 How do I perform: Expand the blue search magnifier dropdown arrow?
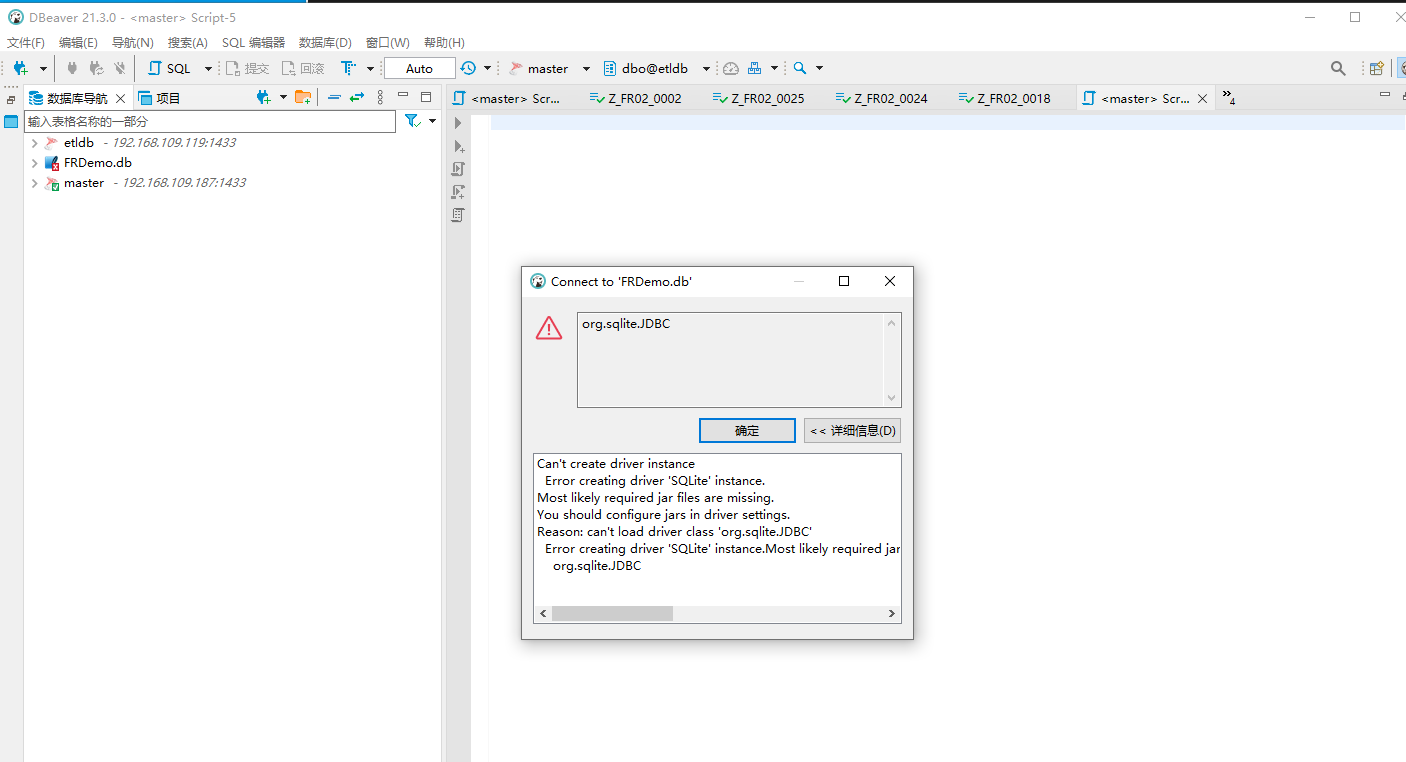coord(819,69)
